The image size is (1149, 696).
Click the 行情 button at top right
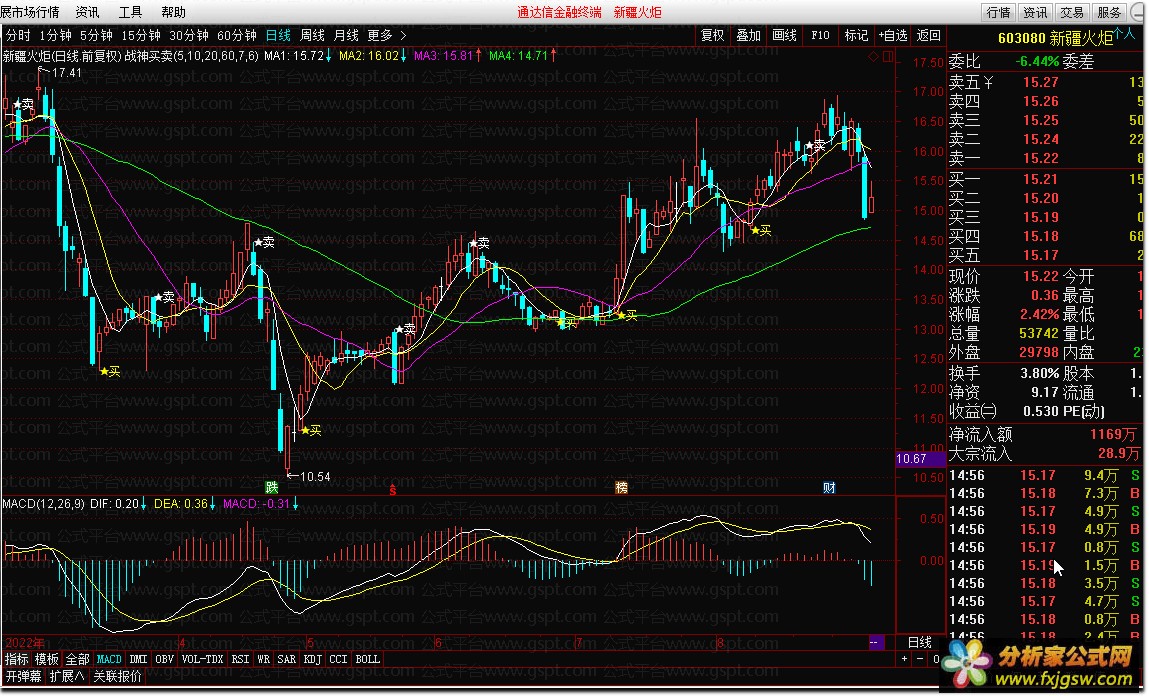998,12
